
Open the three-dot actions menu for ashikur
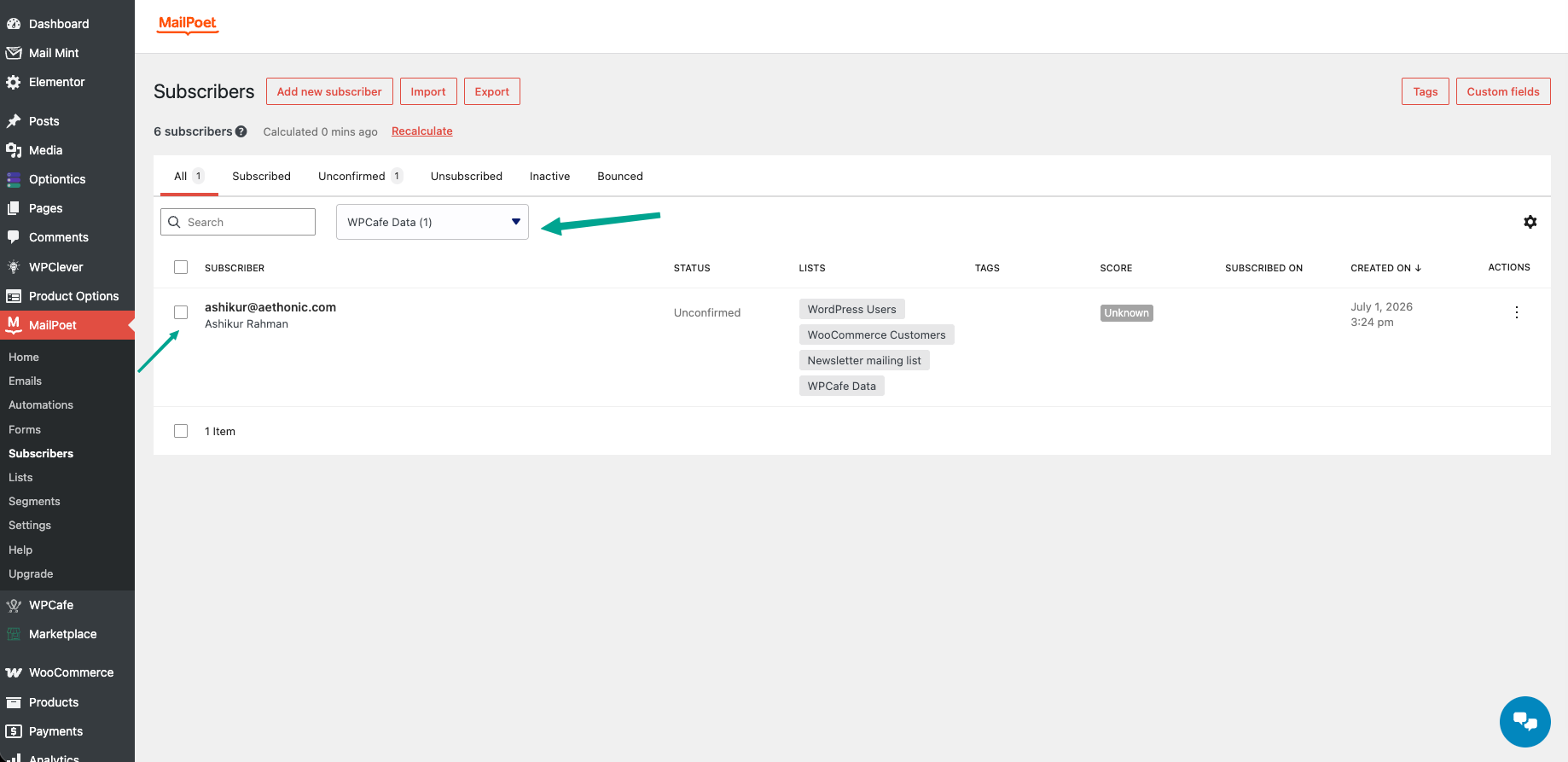pos(1517,312)
